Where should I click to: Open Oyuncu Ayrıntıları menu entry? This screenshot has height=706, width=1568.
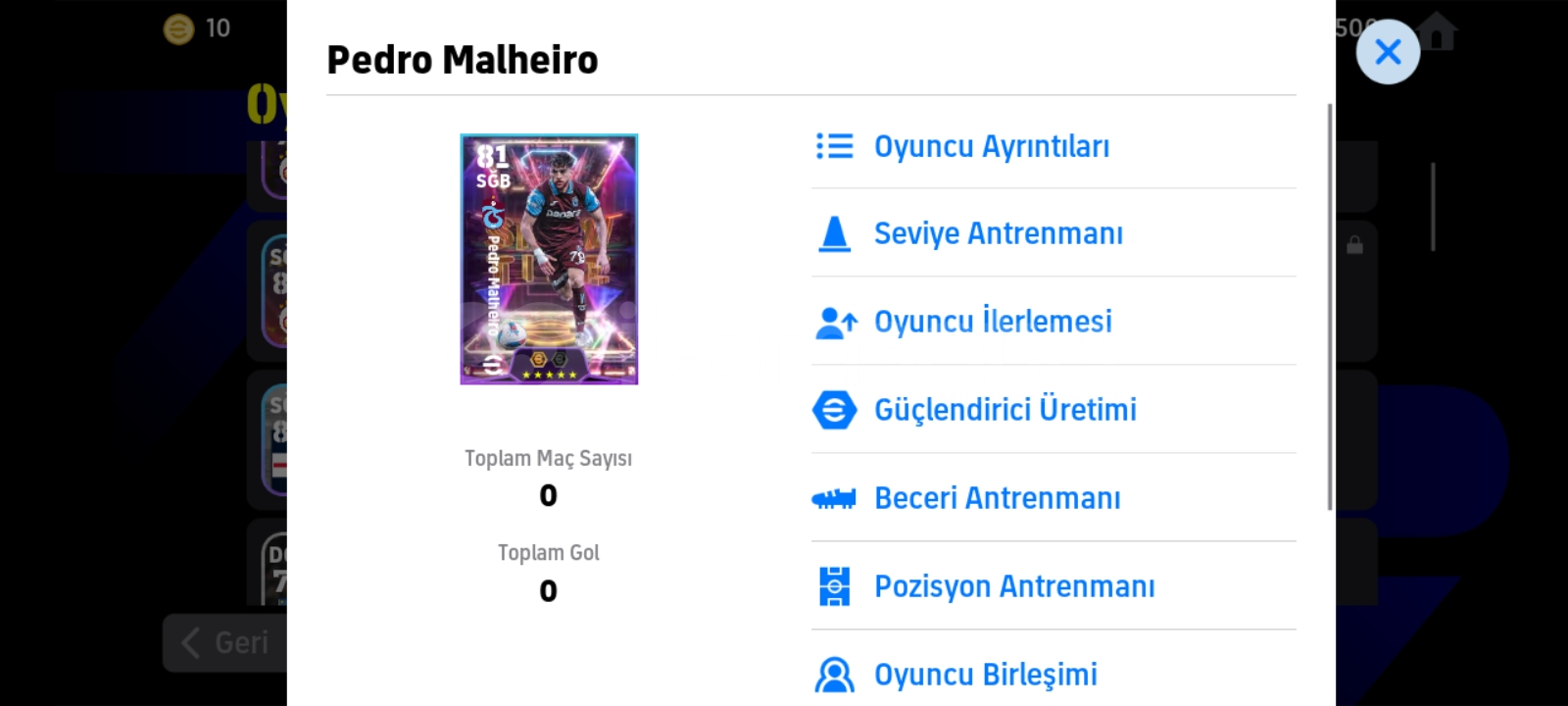pyautogui.click(x=1053, y=146)
